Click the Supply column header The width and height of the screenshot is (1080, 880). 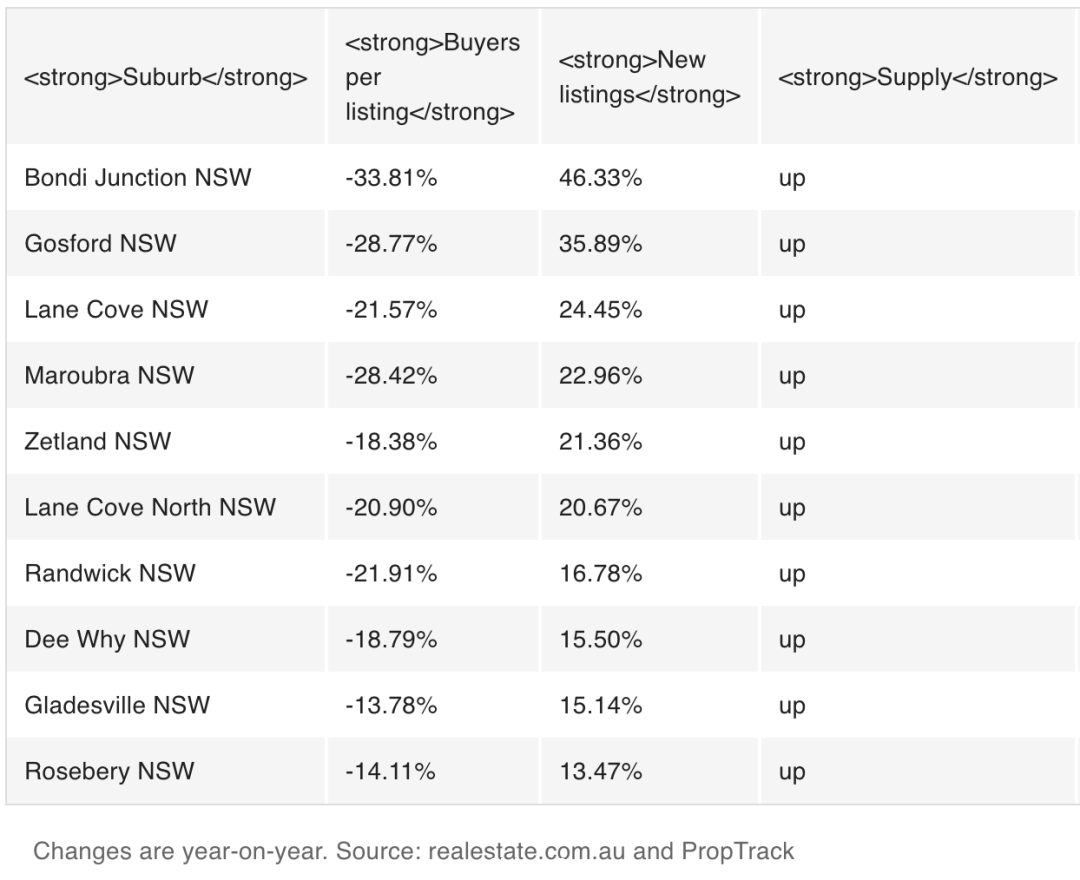(917, 77)
